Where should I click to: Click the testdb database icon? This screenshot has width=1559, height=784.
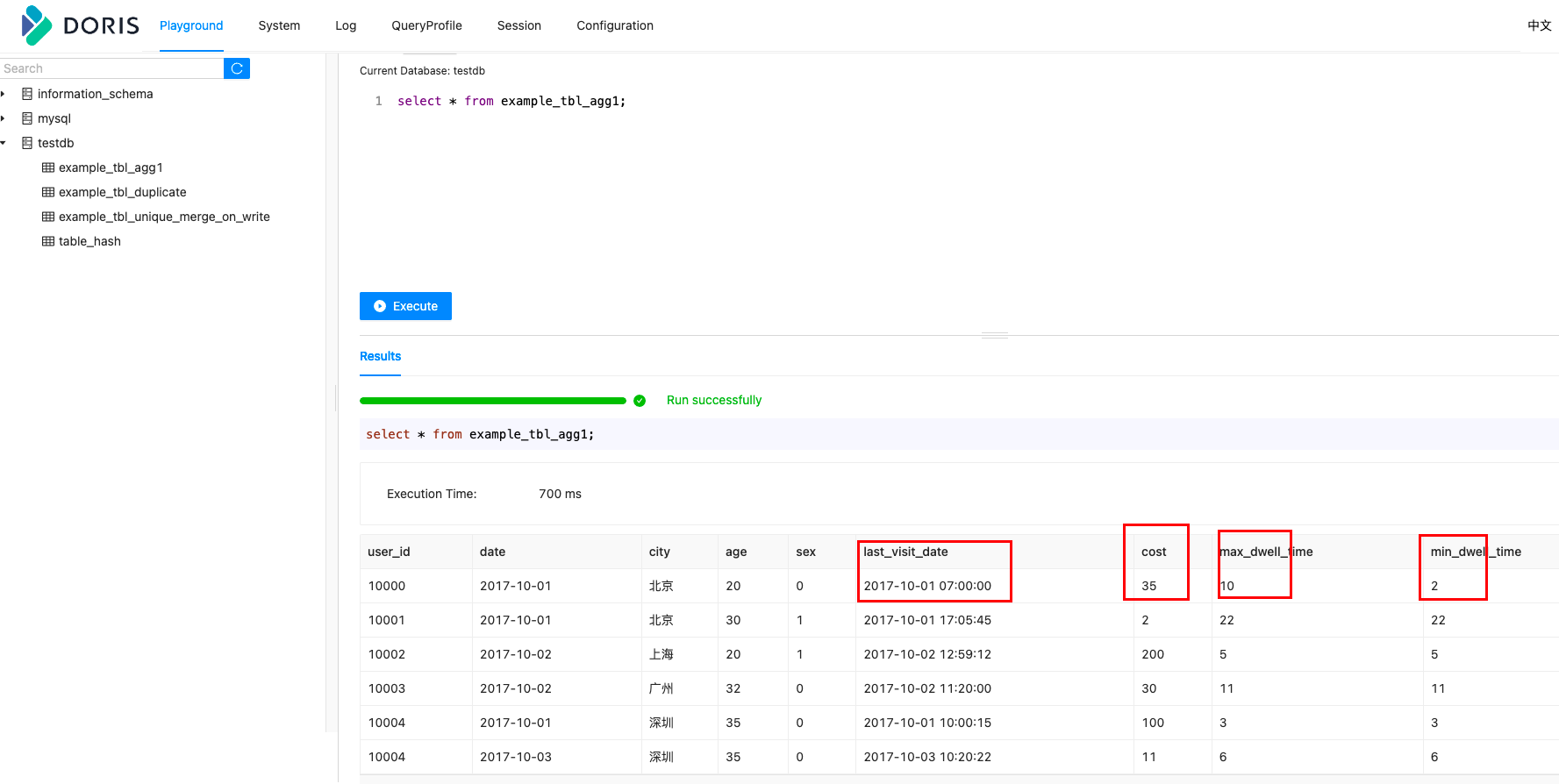(x=27, y=143)
